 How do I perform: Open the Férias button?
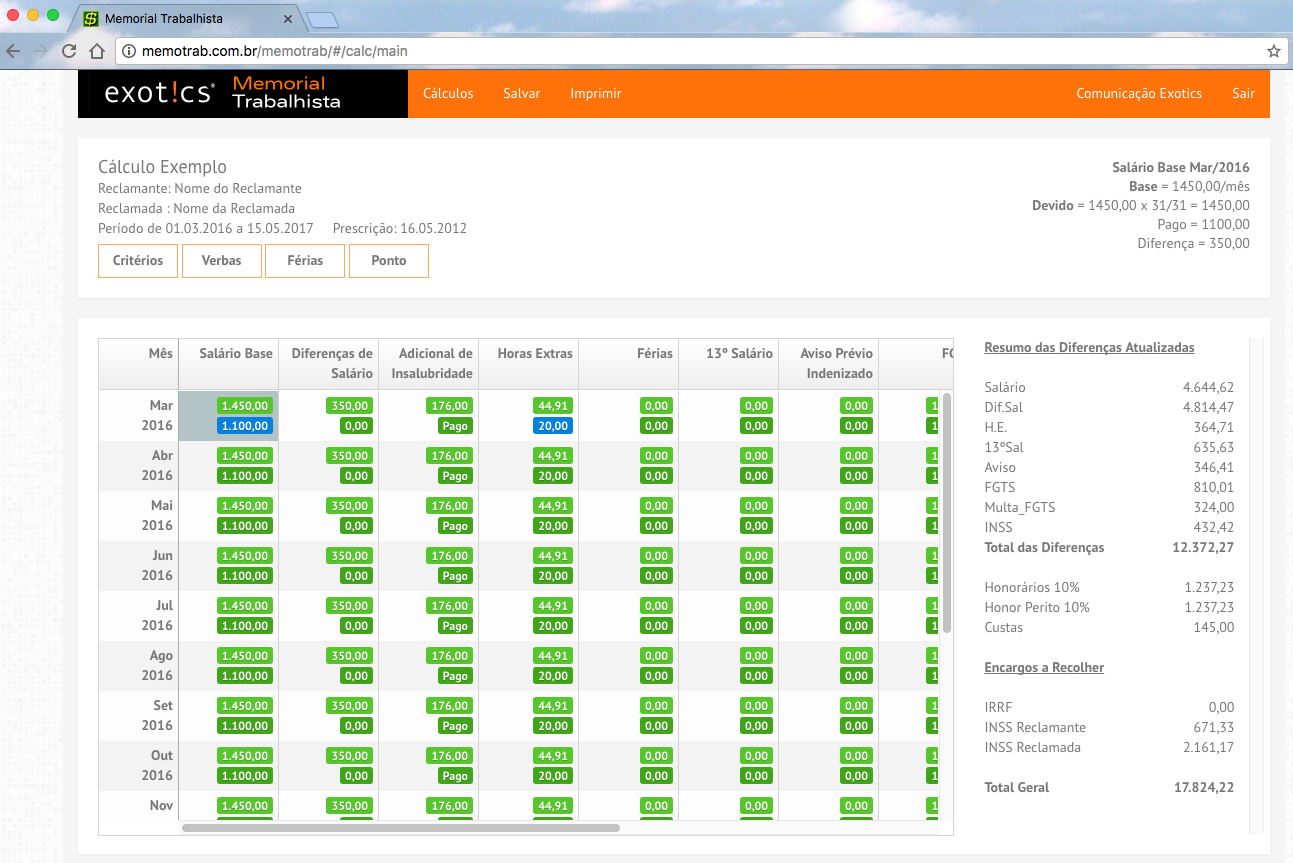coord(305,261)
